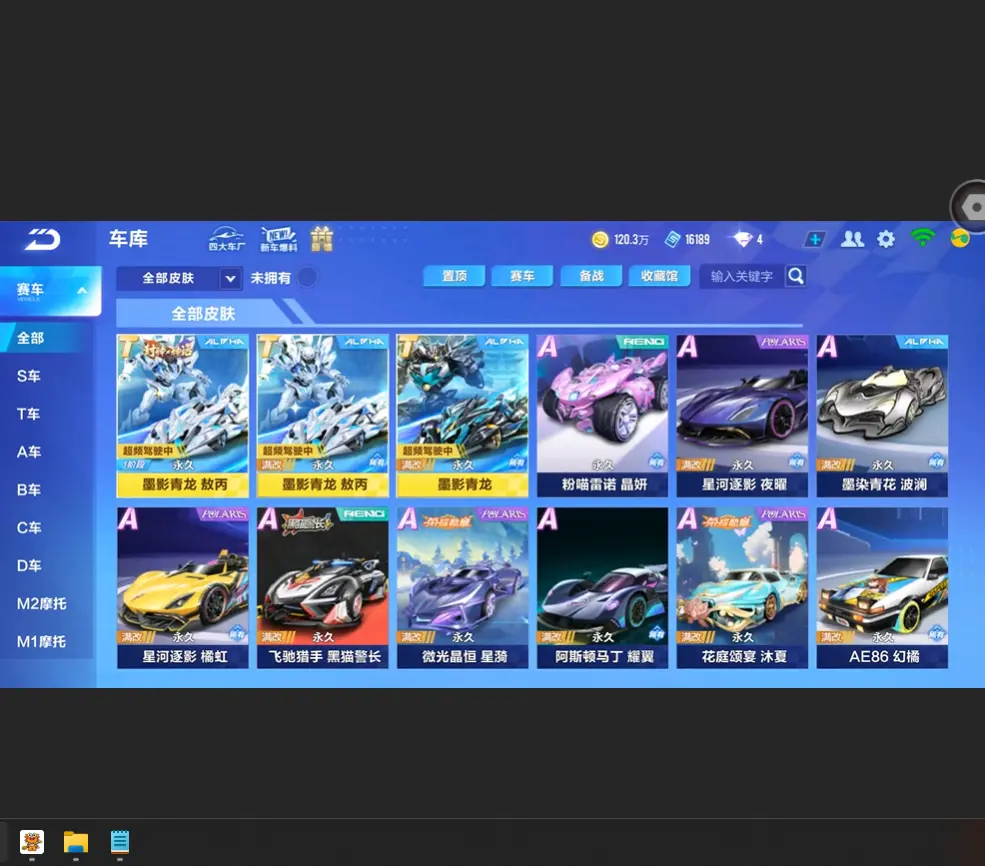Select the 粉喵雷诺 晶妍 car card
The height and width of the screenshot is (866, 985).
(602, 416)
